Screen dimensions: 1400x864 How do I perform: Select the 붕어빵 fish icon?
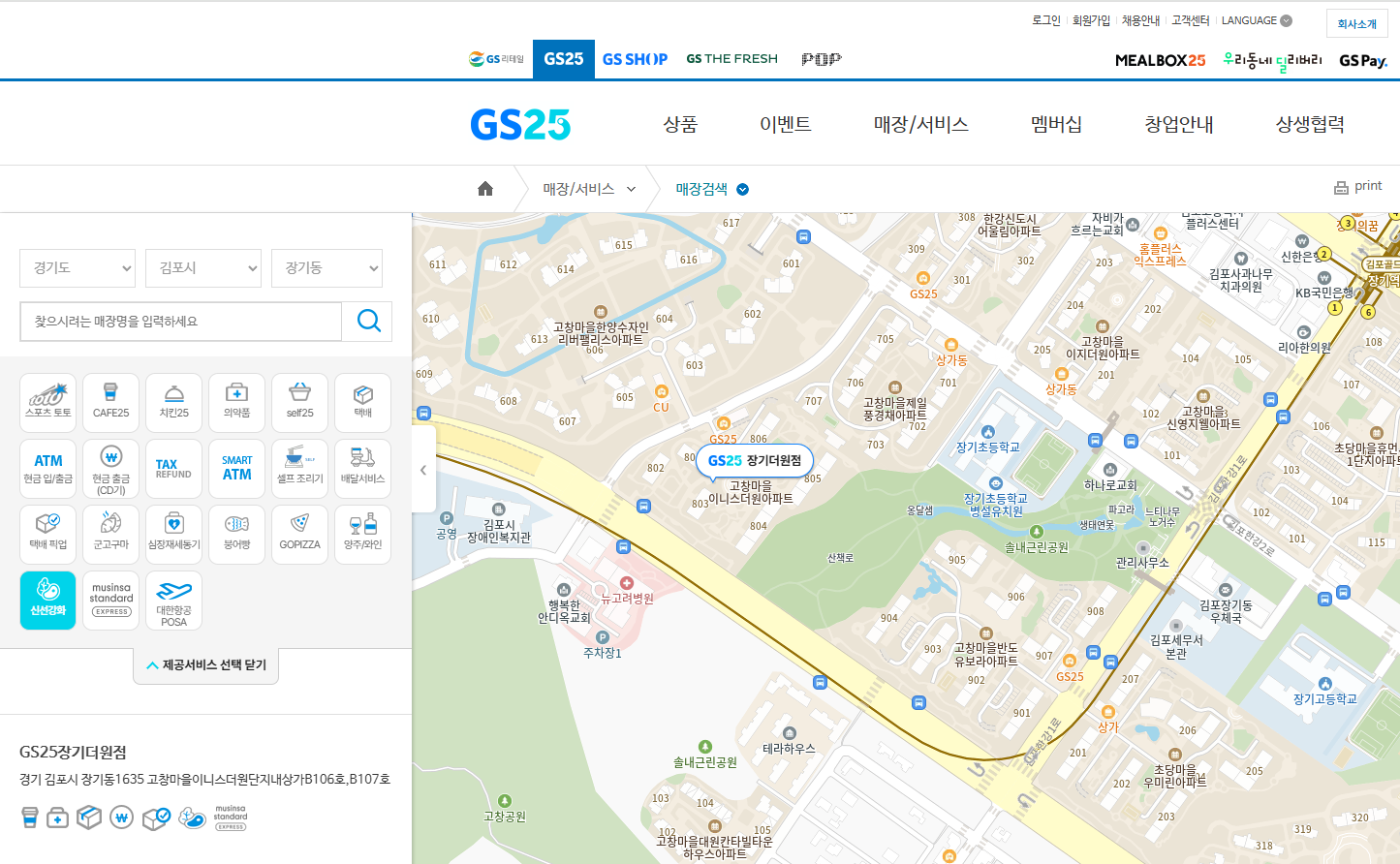[x=236, y=535]
